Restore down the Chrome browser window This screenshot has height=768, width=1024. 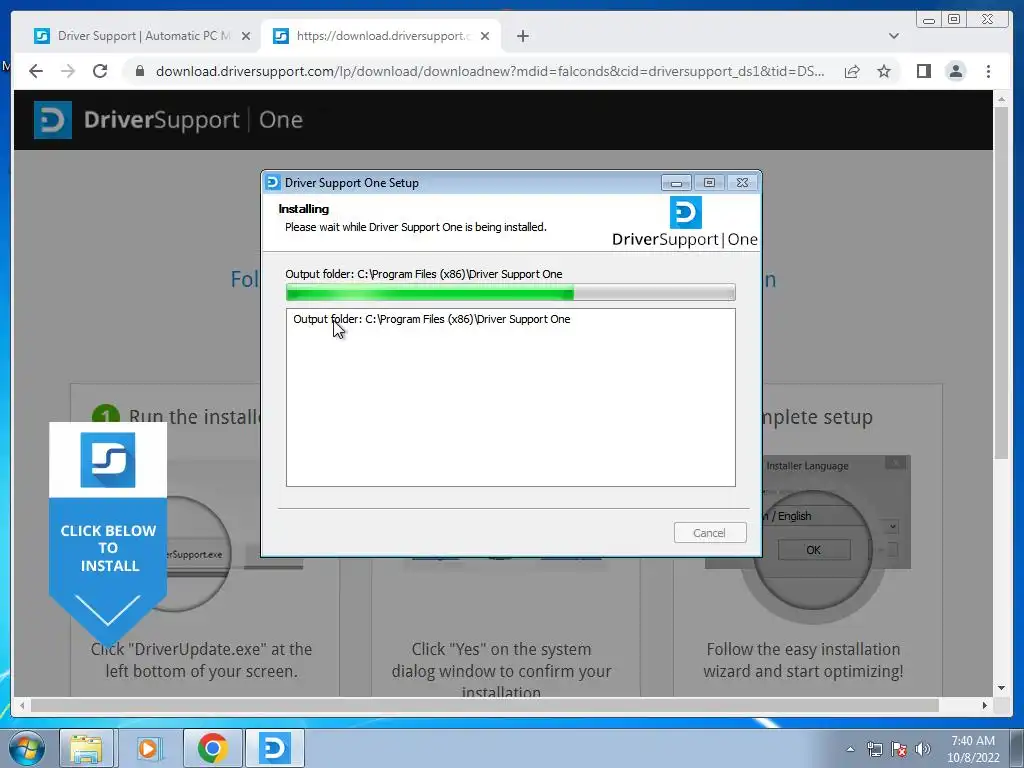(x=954, y=20)
